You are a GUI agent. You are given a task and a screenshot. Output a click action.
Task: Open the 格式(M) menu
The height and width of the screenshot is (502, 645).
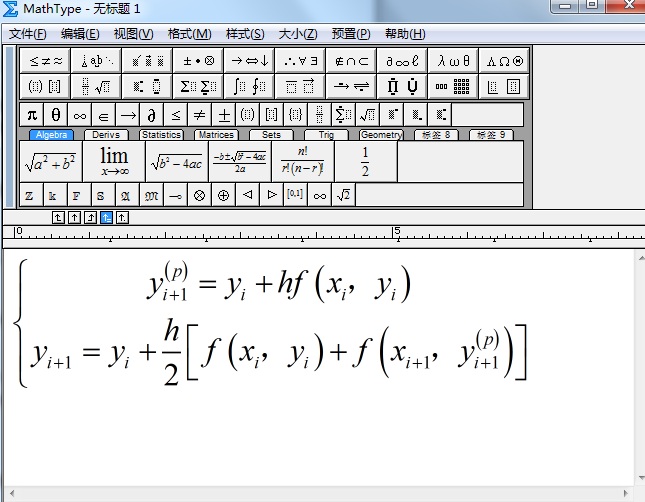(189, 34)
